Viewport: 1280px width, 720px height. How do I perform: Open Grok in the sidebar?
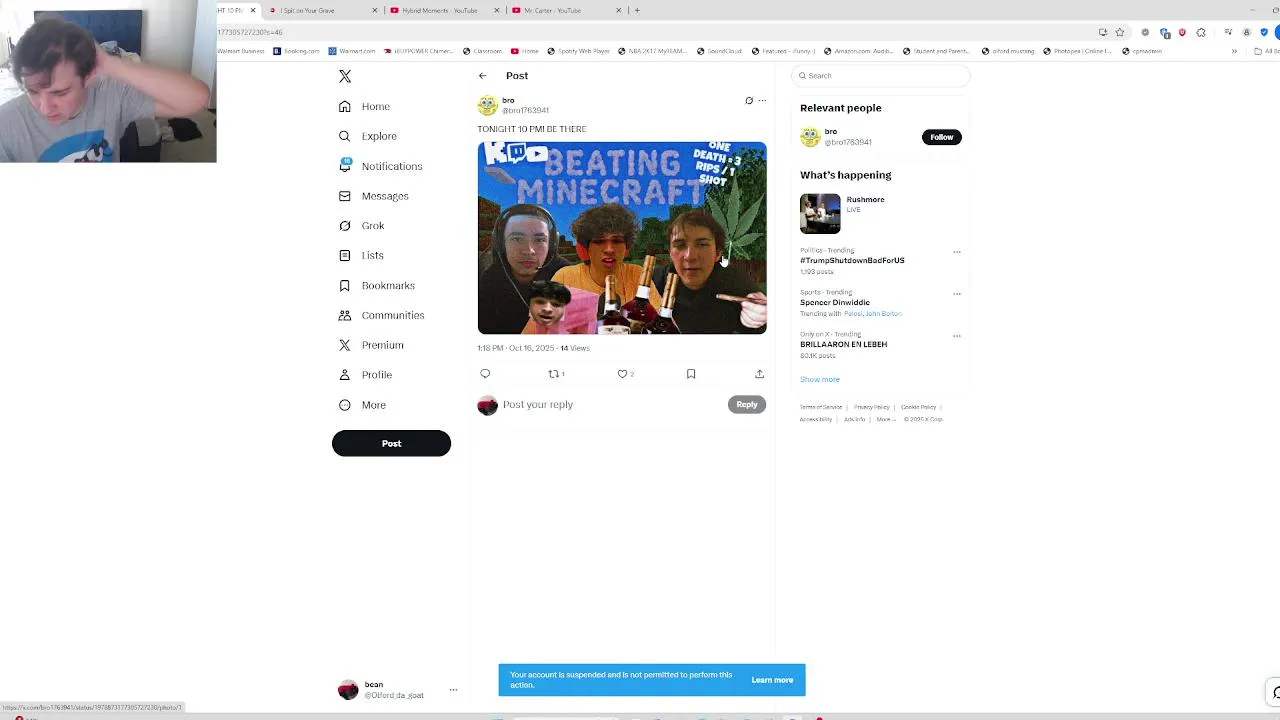[x=361, y=226]
